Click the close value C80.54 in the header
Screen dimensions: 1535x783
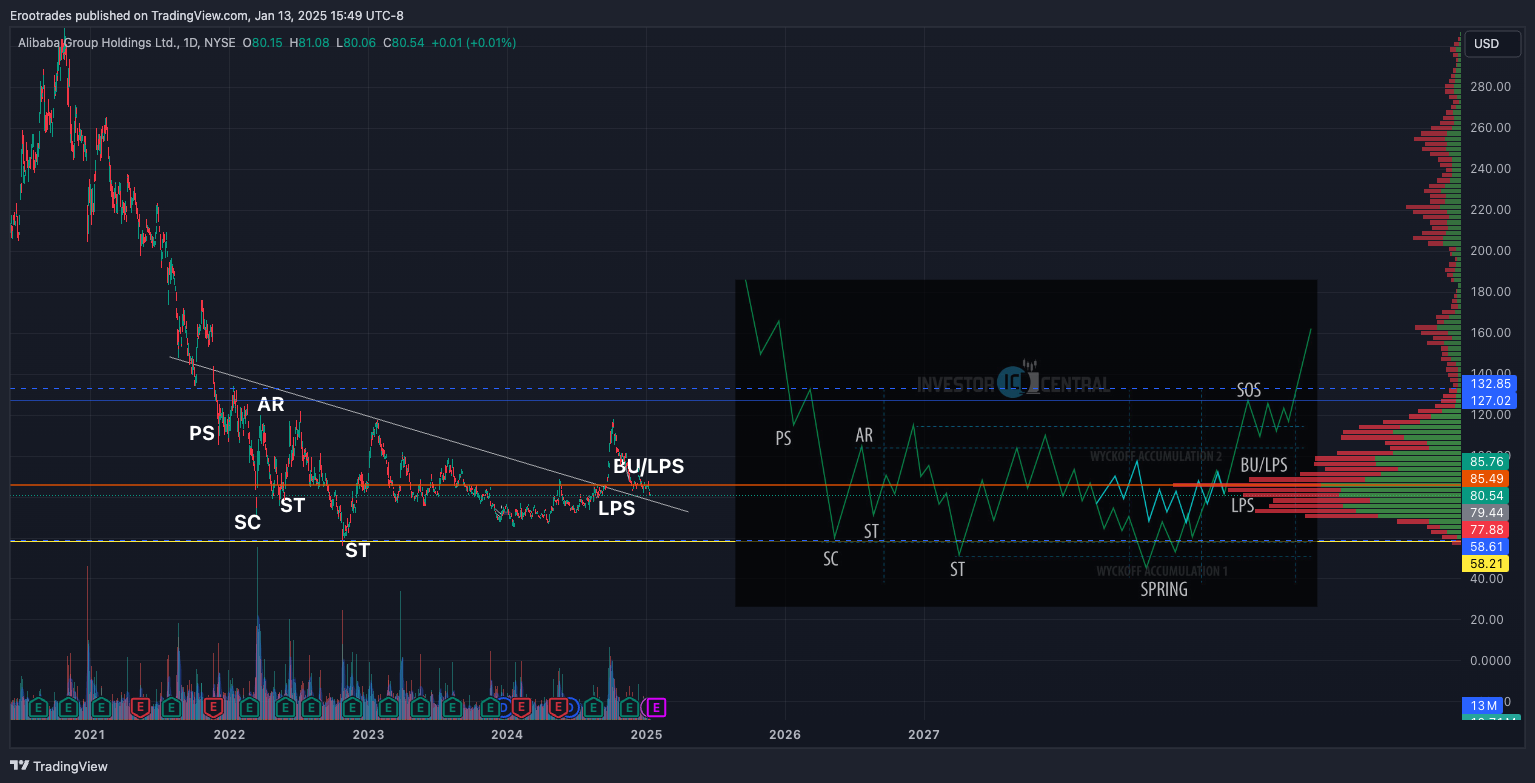pyautogui.click(x=403, y=43)
